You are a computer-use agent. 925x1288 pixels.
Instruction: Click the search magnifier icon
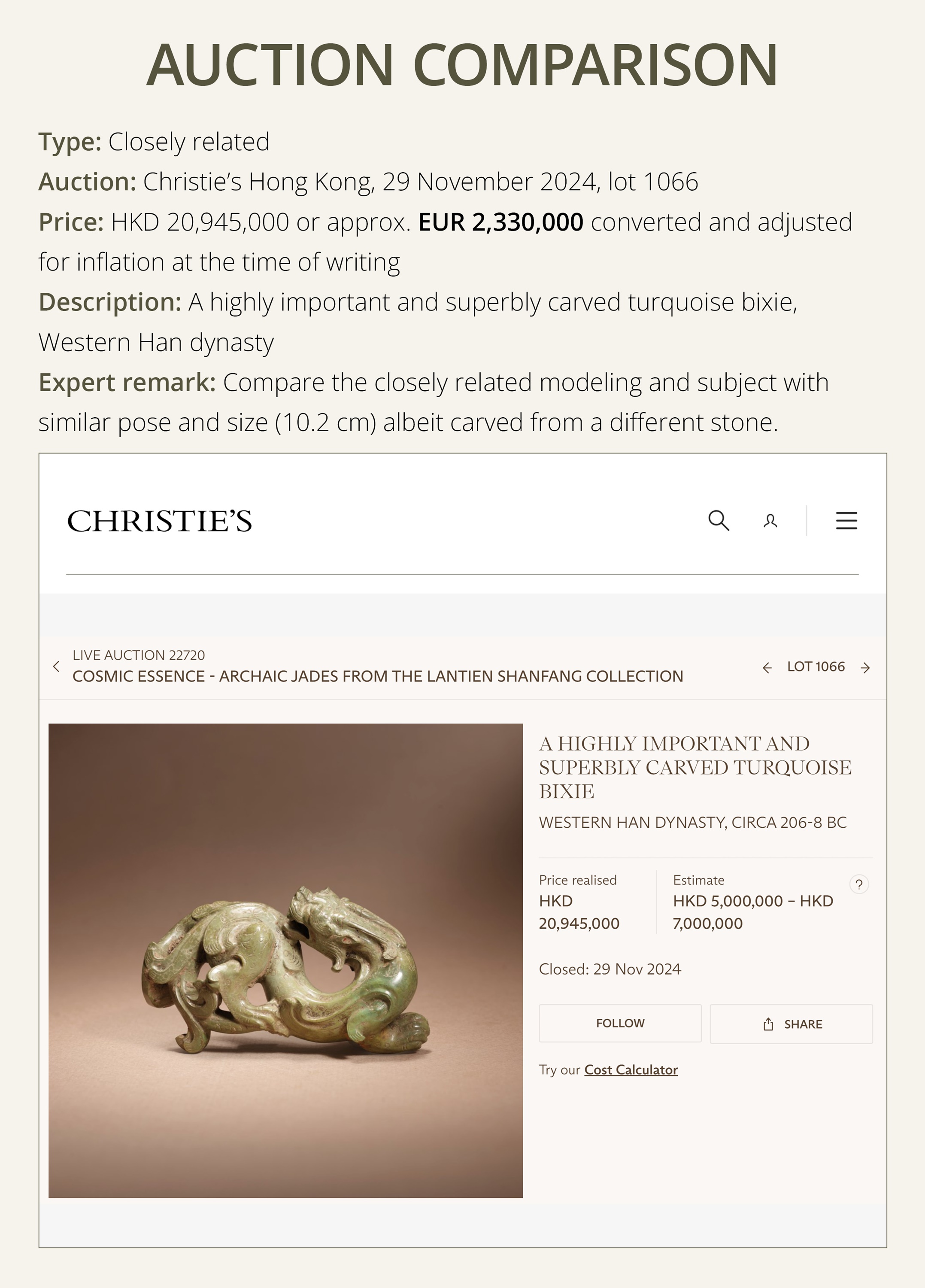718,520
